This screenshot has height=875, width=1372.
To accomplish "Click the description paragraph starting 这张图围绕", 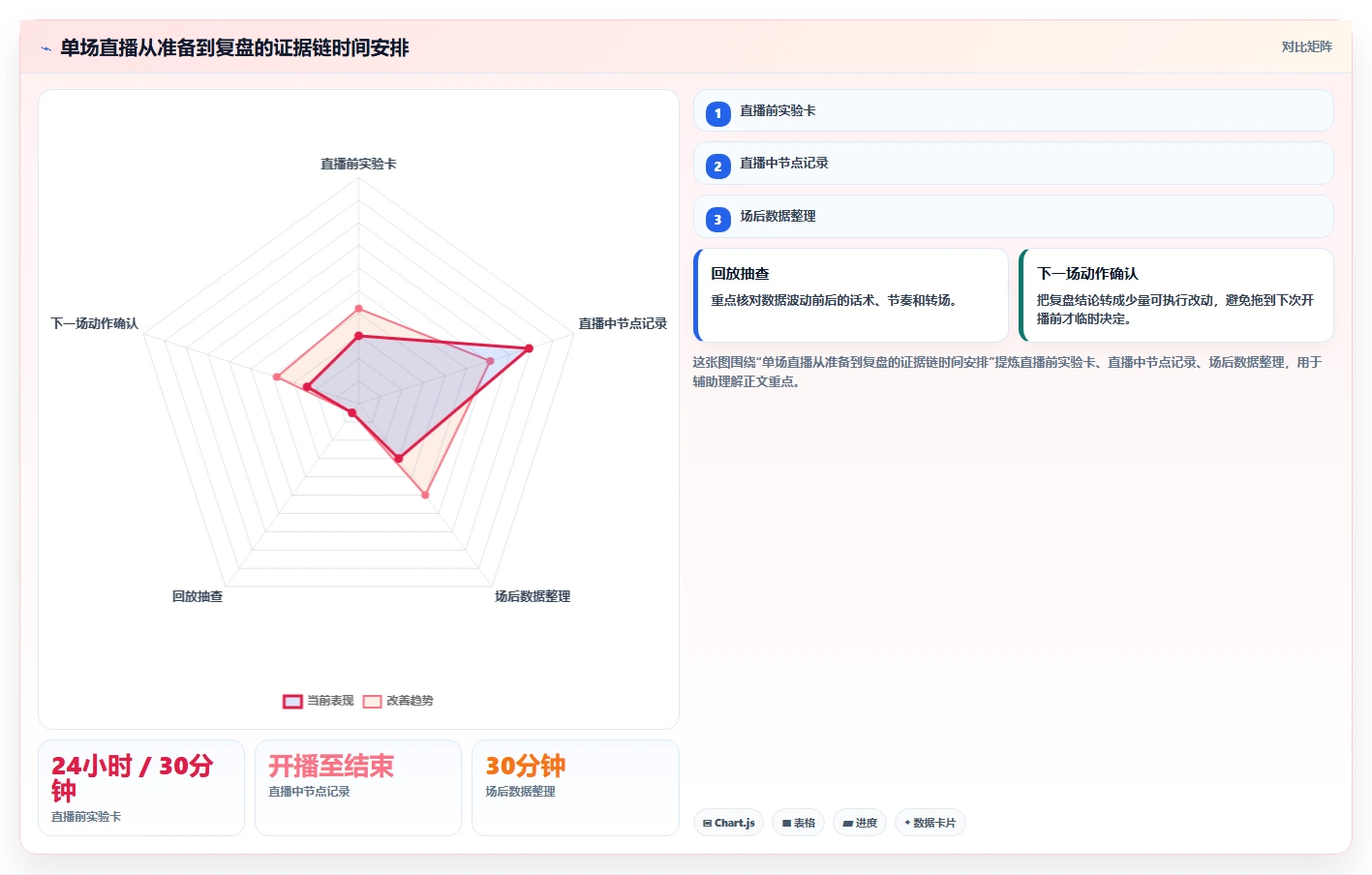I will [1007, 372].
